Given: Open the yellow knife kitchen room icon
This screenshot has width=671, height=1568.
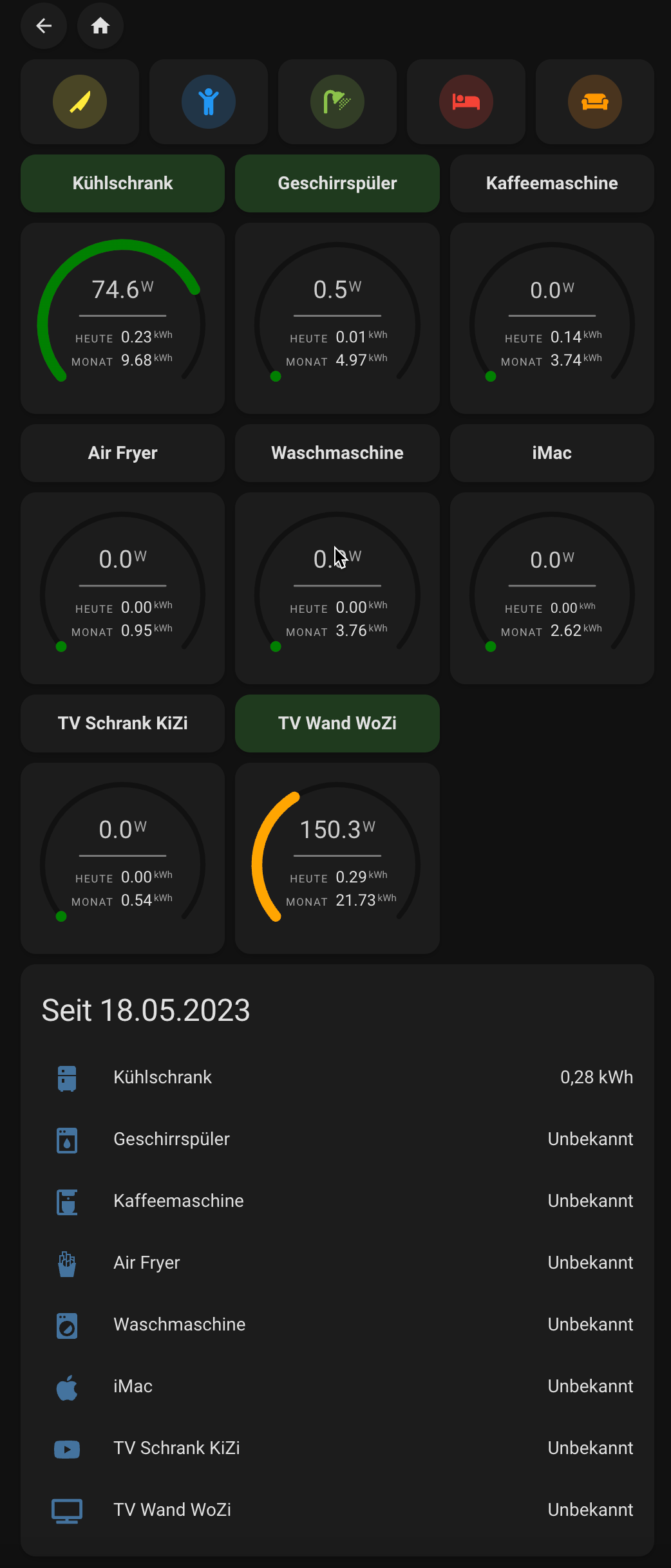Looking at the screenshot, I should [80, 102].
